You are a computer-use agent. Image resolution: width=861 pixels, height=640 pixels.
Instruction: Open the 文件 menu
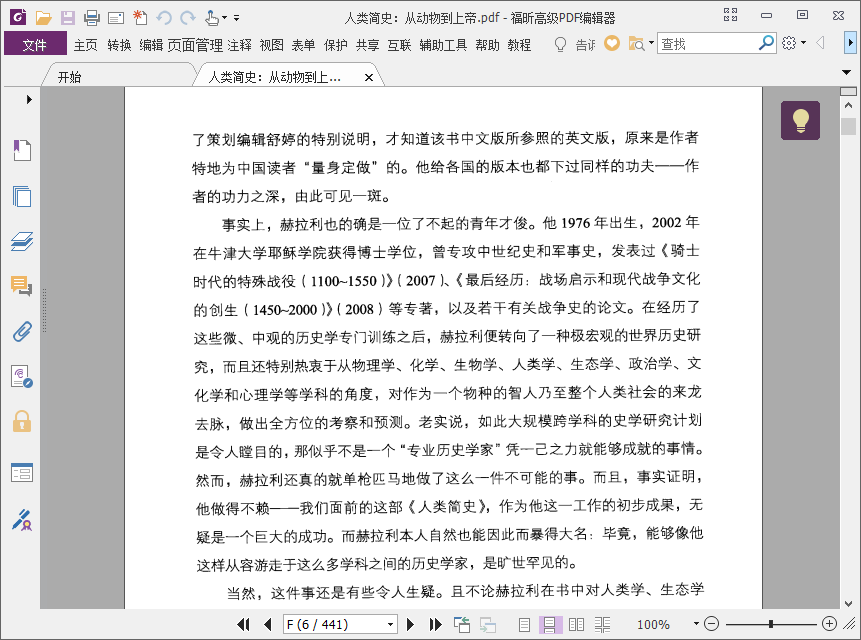[x=35, y=44]
